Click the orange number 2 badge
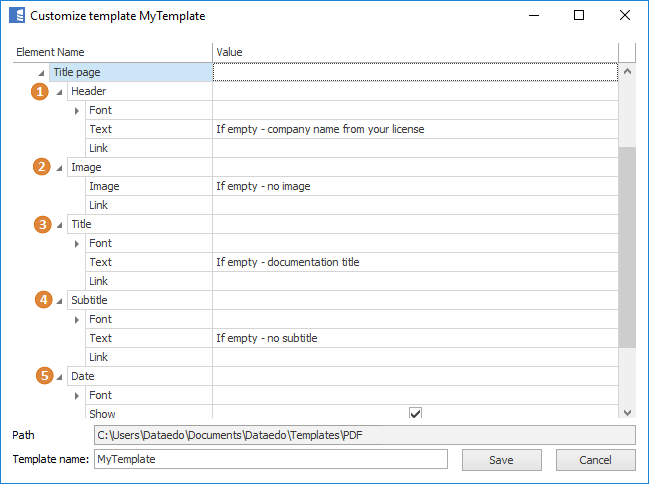 pos(41,167)
